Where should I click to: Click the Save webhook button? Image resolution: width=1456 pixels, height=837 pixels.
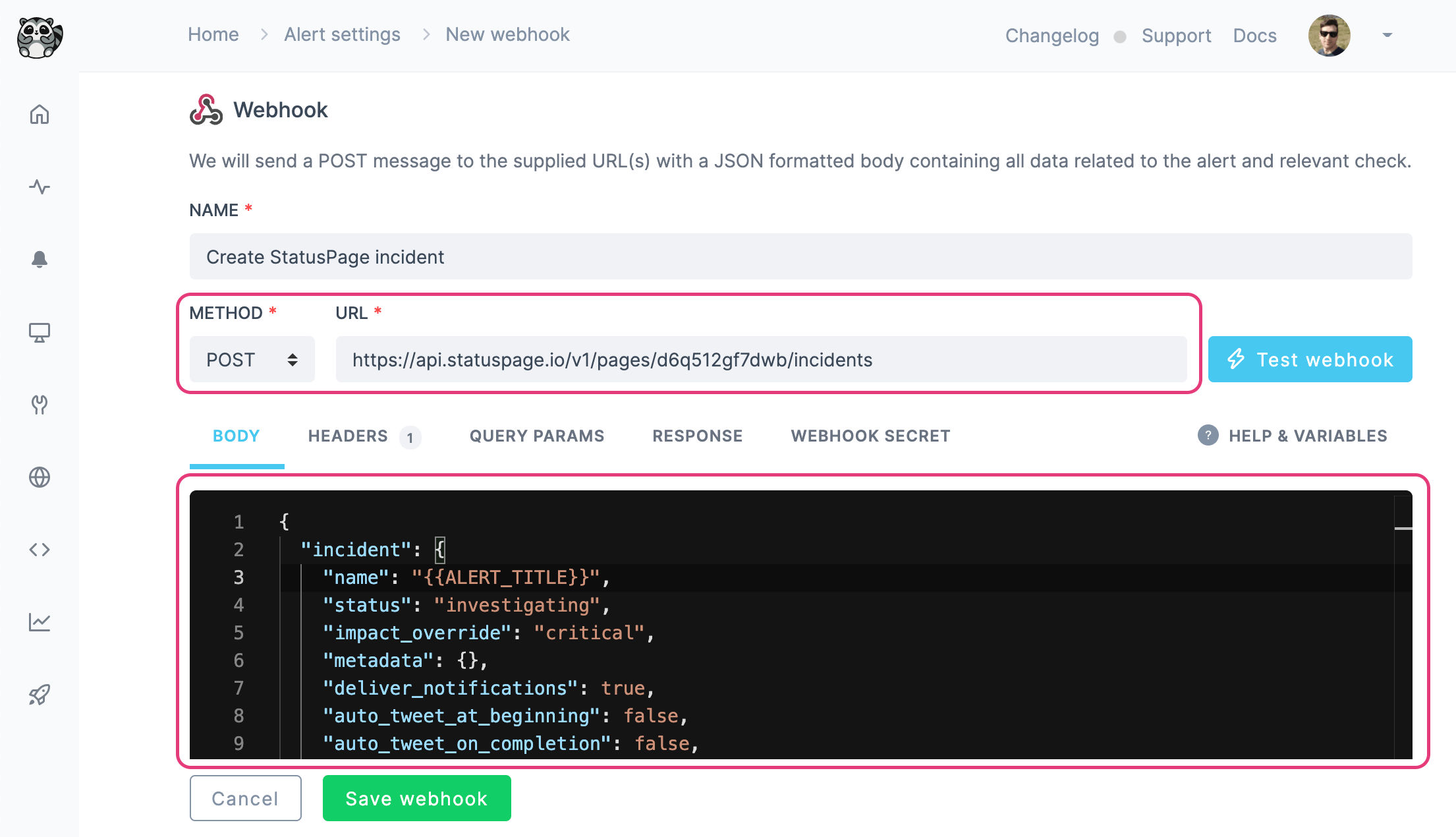click(416, 798)
